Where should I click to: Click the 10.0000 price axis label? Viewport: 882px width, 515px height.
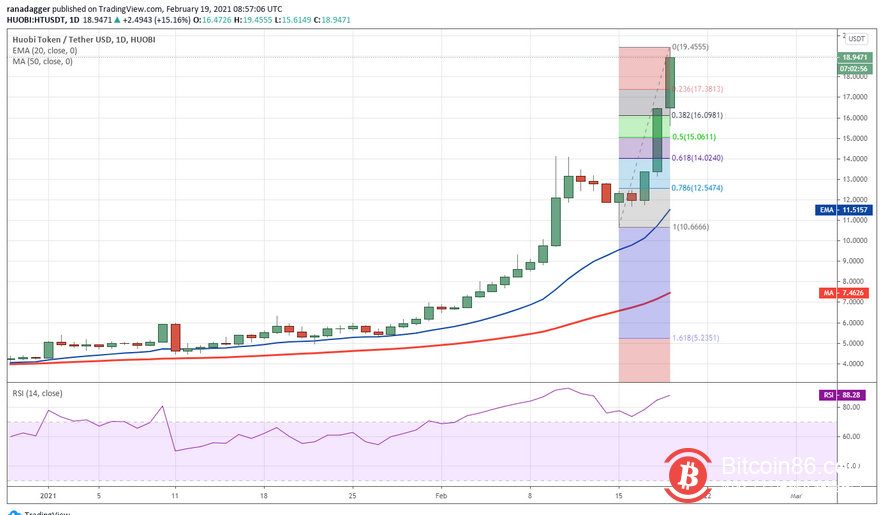[854, 241]
